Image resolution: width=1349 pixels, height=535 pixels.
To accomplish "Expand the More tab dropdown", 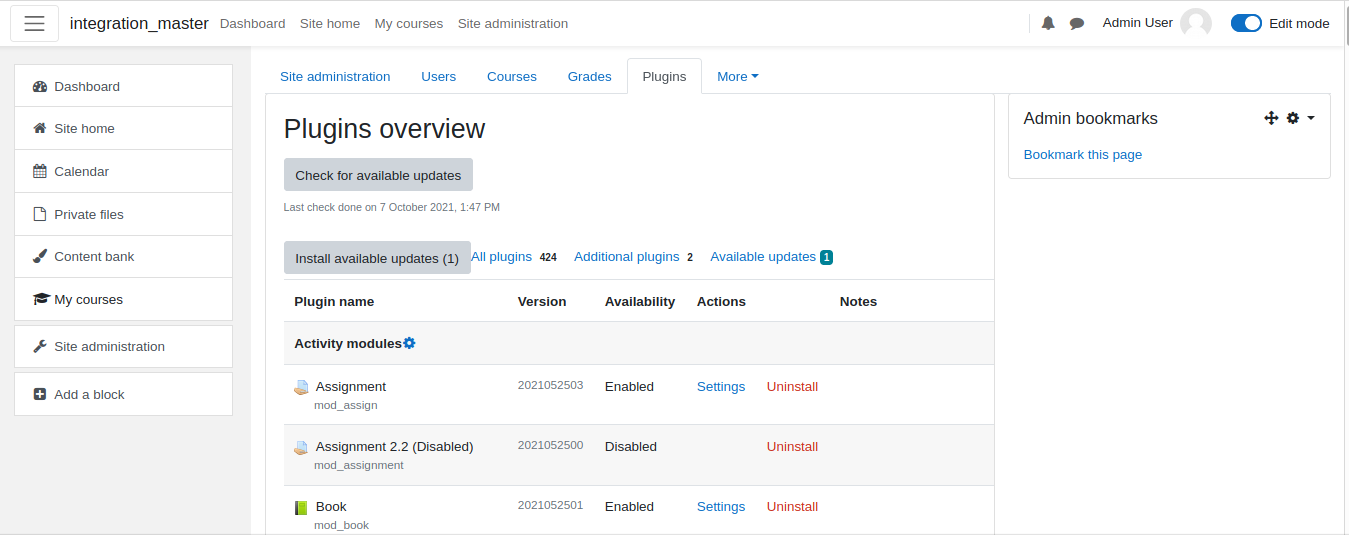I will (x=738, y=76).
